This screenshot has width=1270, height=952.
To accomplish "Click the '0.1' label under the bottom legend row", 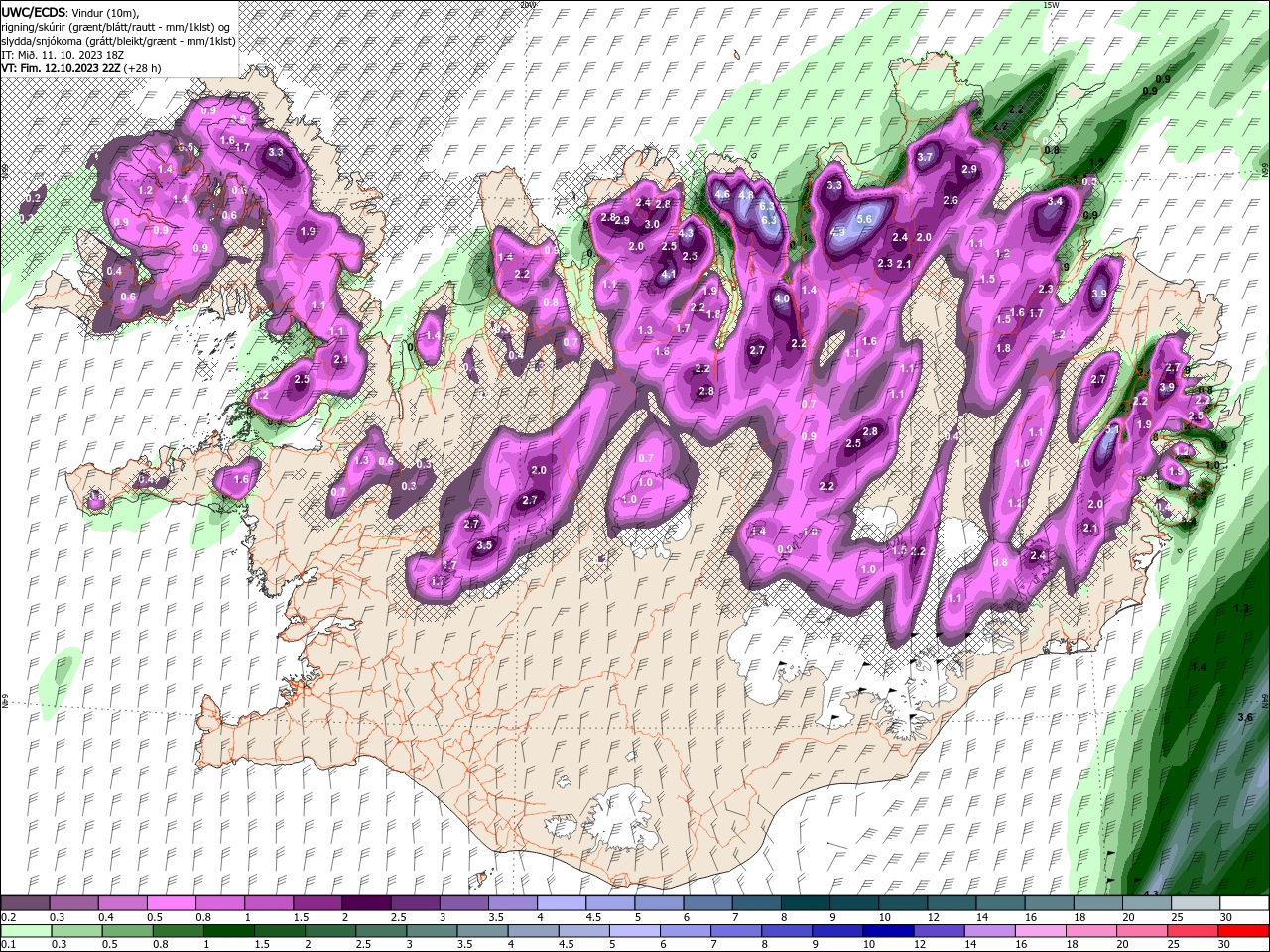I will click(8, 945).
